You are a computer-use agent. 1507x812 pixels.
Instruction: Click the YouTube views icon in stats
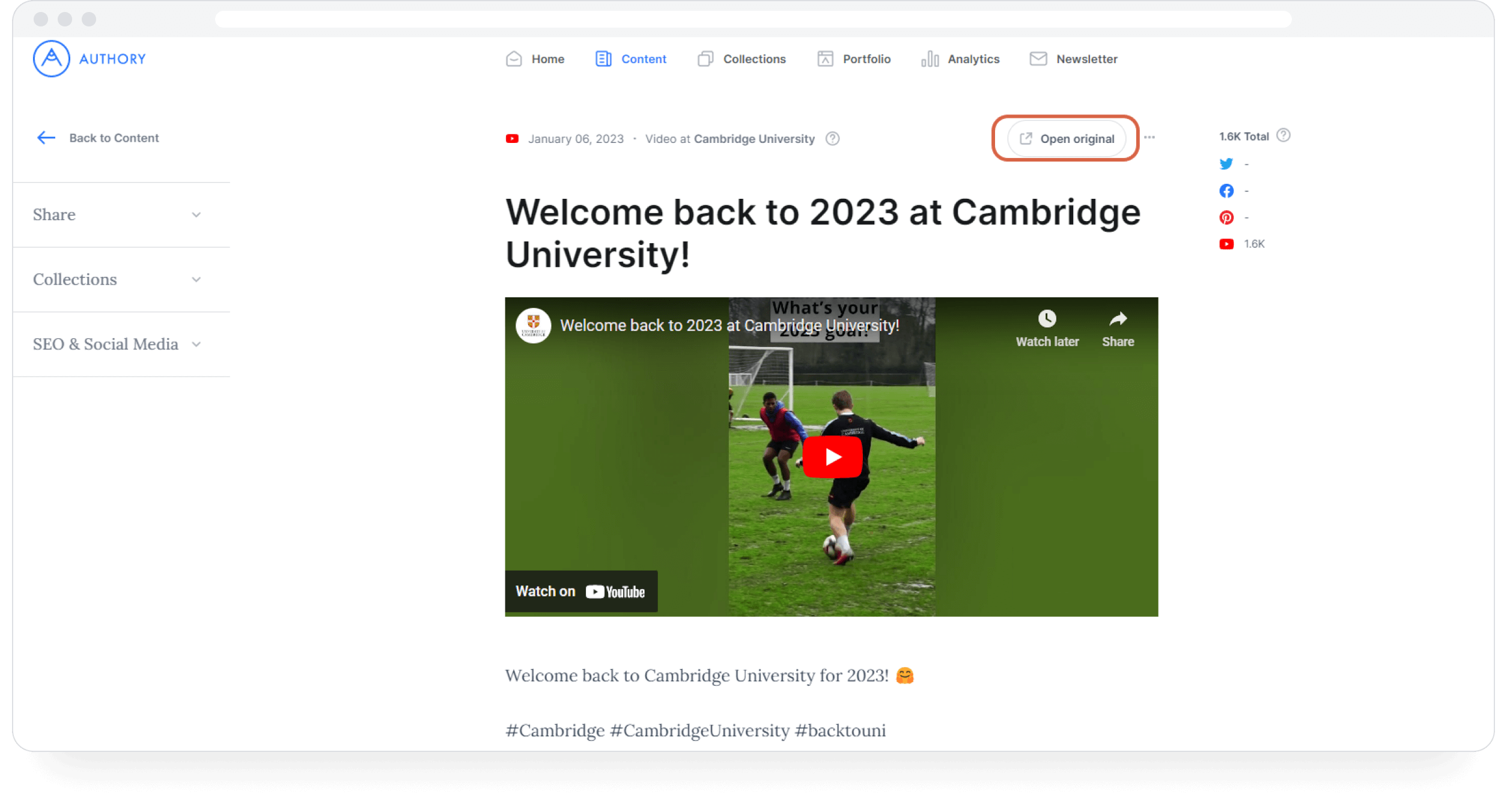(1226, 244)
